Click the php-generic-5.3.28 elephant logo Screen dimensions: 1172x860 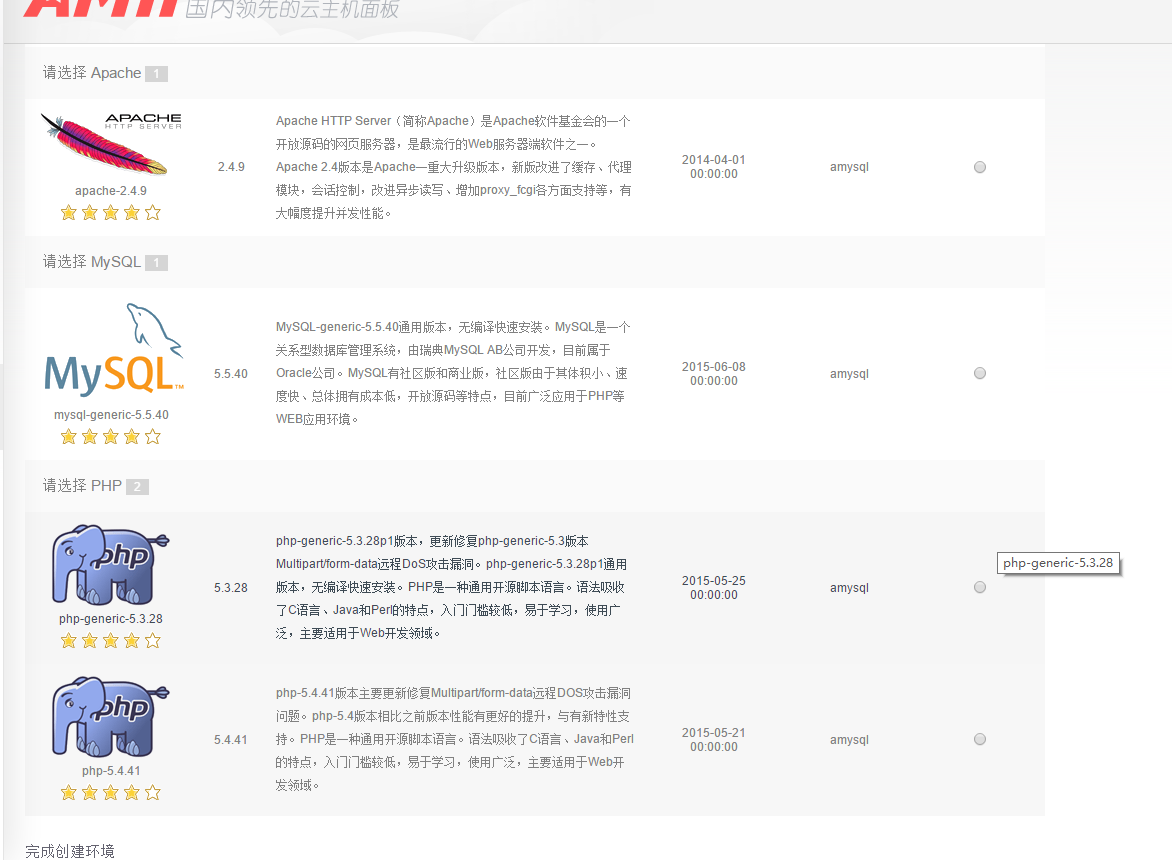[x=110, y=566]
